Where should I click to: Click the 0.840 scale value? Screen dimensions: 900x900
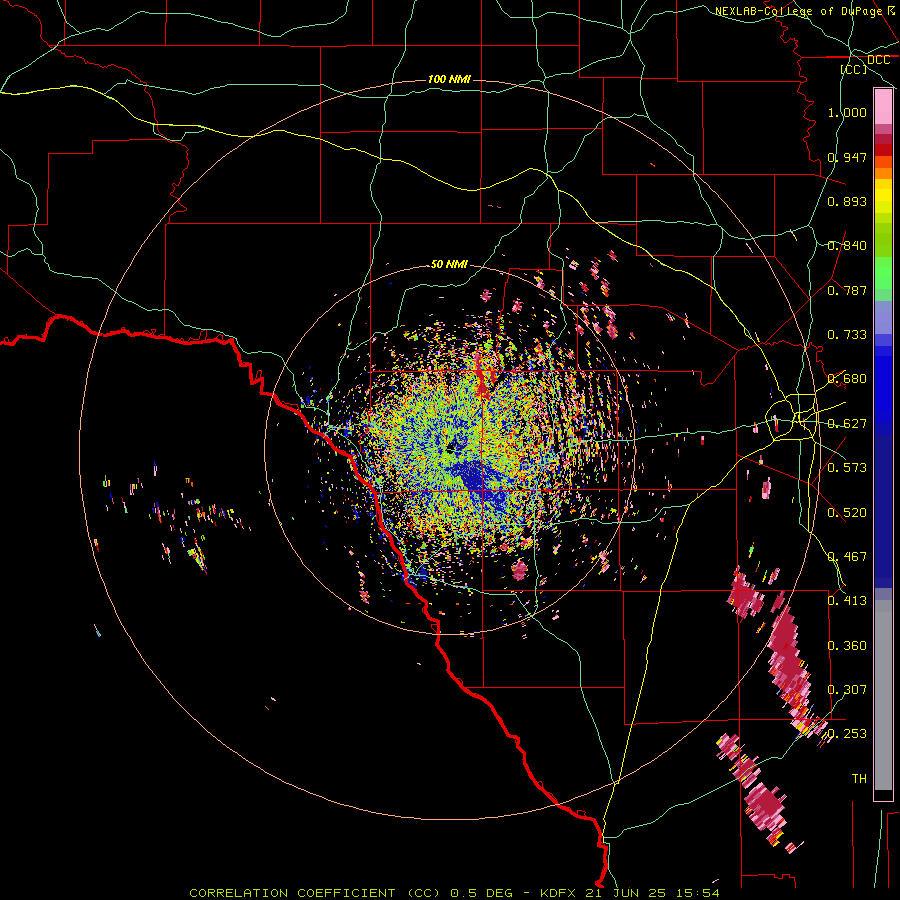847,246
